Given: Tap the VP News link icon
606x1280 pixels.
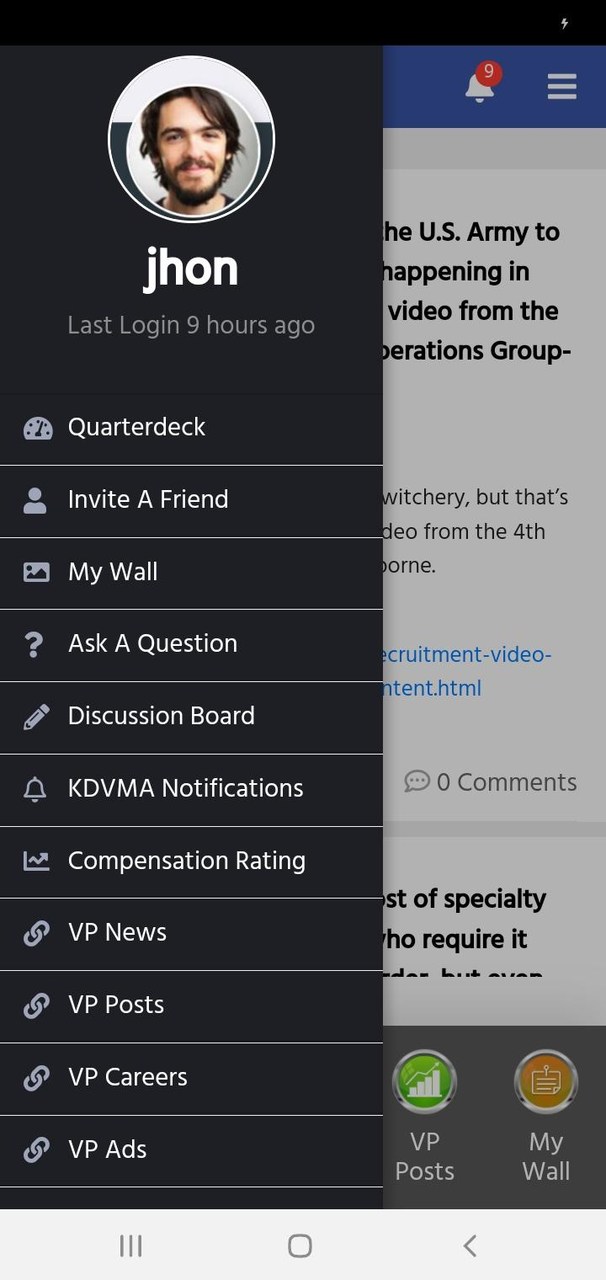Looking at the screenshot, I should coord(37,932).
